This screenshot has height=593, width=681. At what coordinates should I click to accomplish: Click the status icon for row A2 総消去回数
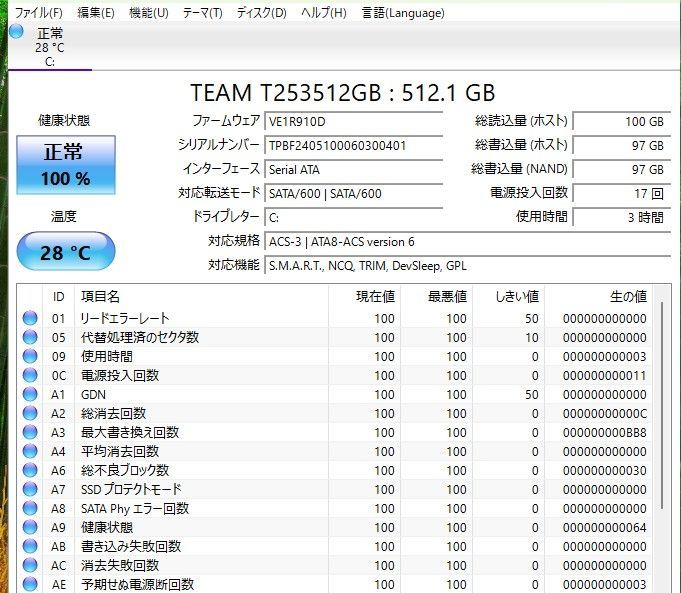[30, 413]
